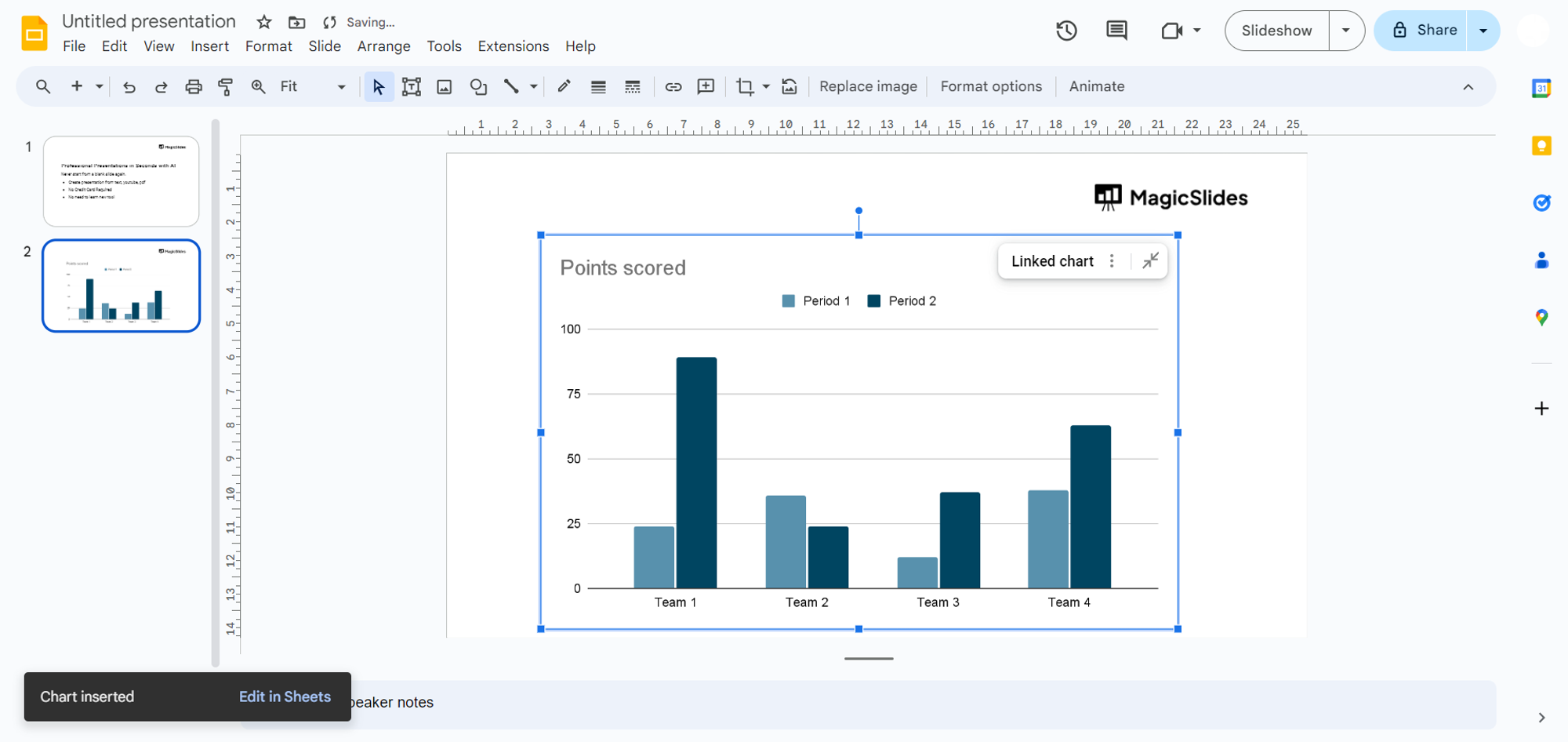Open Contacts side panel
This screenshot has width=1568, height=742.
pos(1541,260)
